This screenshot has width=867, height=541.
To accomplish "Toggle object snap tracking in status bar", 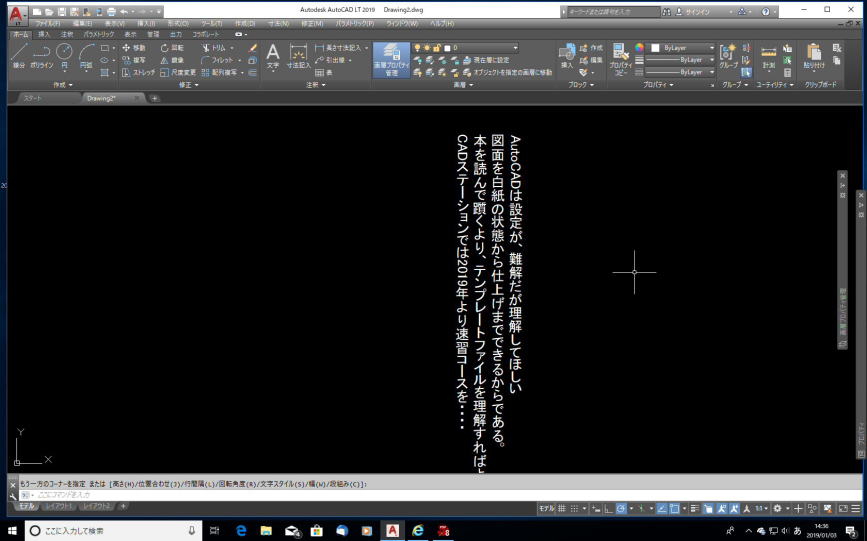I will click(x=662, y=508).
